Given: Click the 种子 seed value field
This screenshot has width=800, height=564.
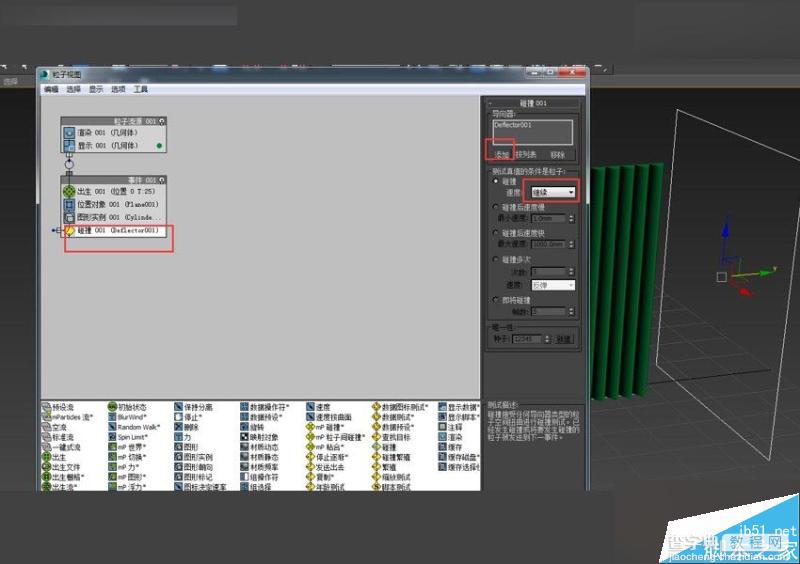Looking at the screenshot, I should pyautogui.click(x=527, y=339).
